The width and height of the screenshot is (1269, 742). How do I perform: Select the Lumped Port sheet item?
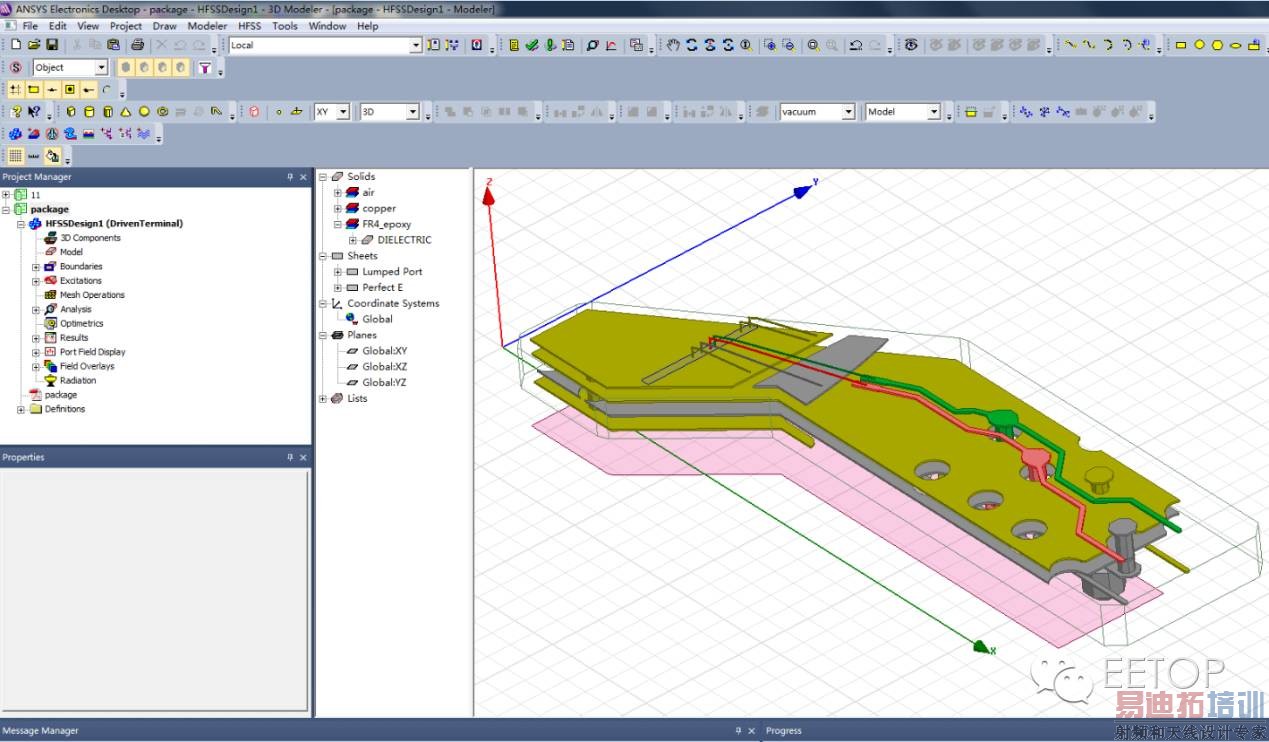[392, 272]
